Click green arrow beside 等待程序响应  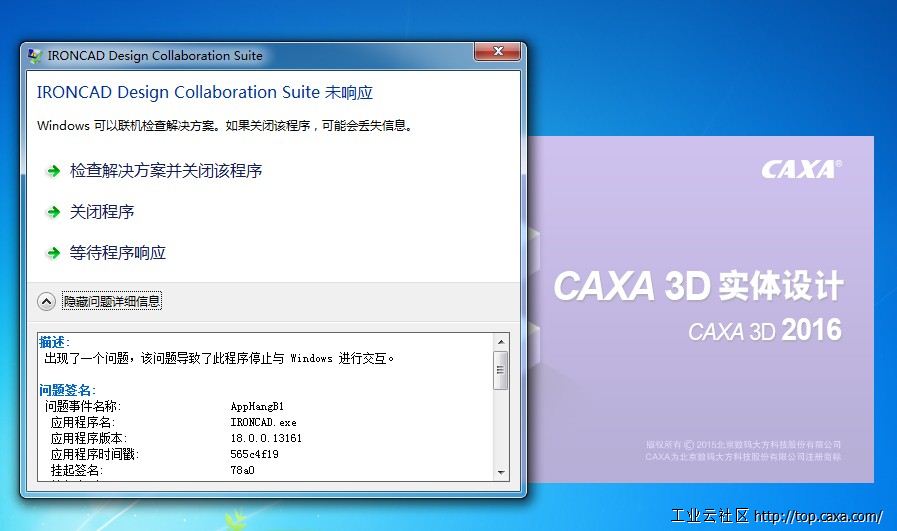[x=54, y=253]
